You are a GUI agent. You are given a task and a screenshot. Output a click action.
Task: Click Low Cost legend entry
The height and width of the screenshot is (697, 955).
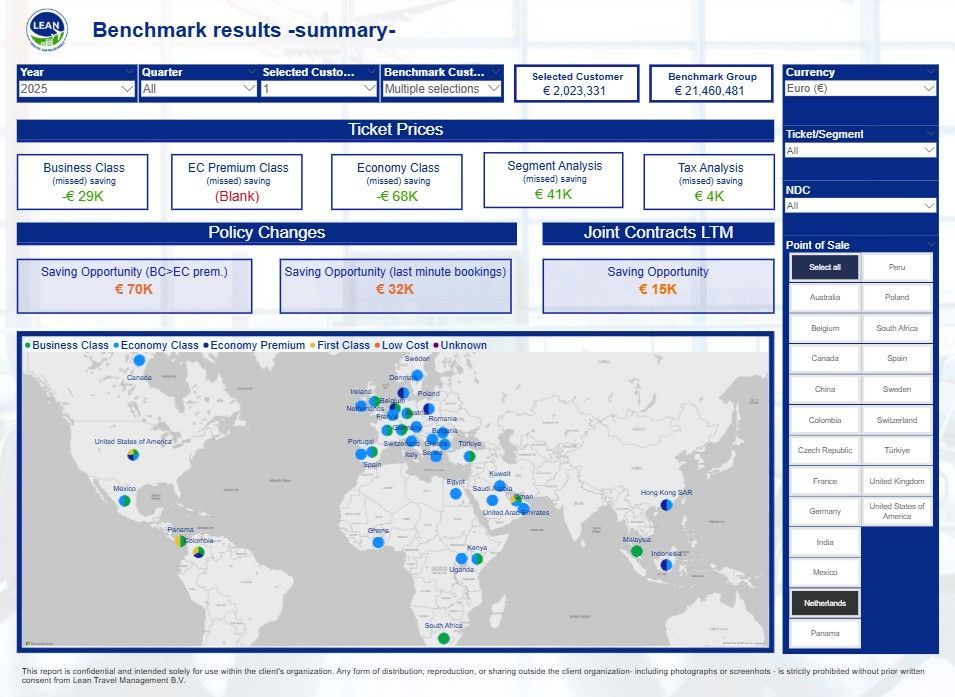(x=401, y=345)
